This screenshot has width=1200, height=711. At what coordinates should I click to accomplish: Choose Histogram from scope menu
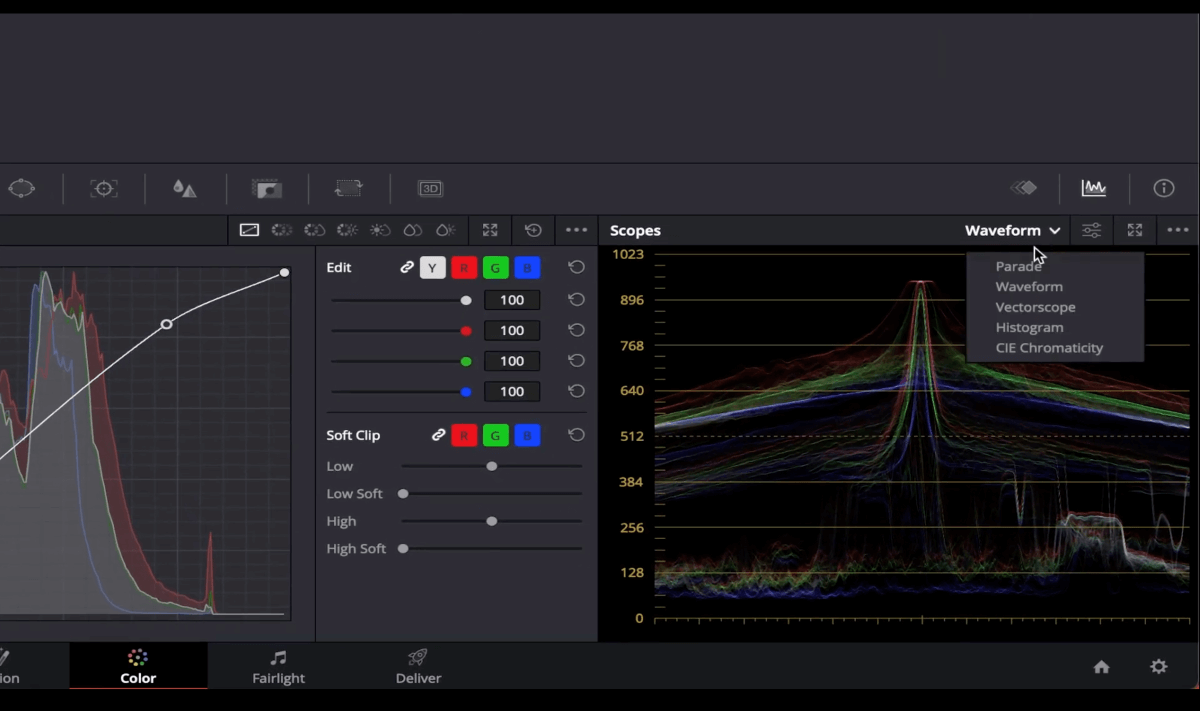[x=1029, y=327]
